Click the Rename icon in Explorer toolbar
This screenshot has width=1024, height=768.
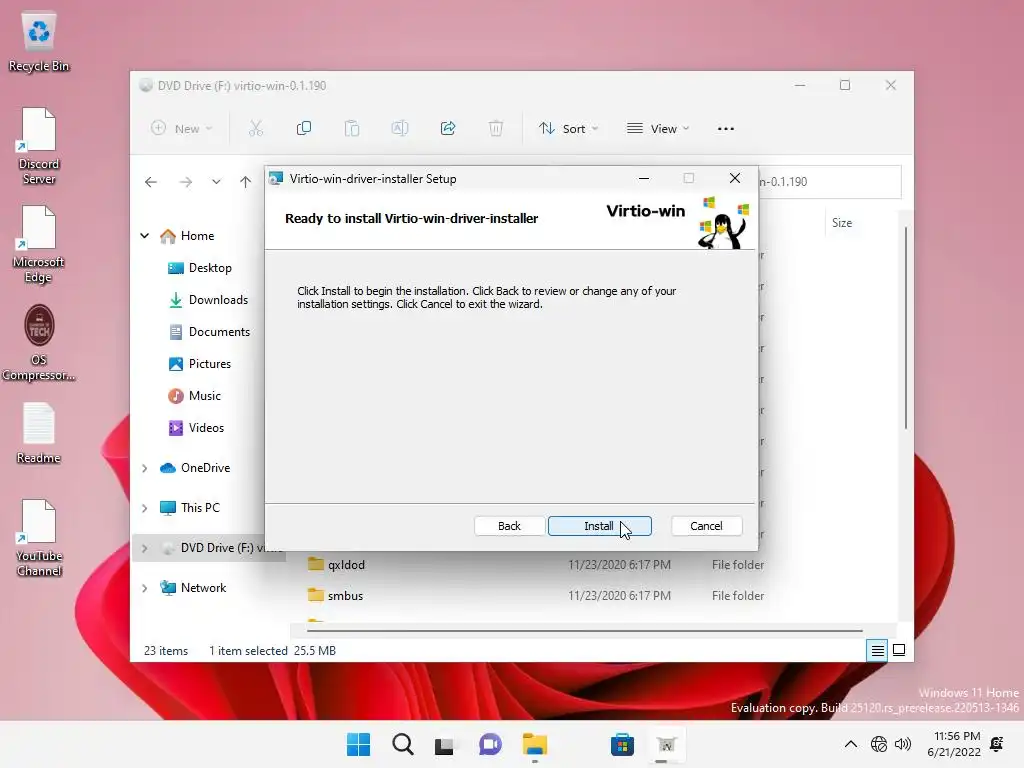pyautogui.click(x=400, y=129)
